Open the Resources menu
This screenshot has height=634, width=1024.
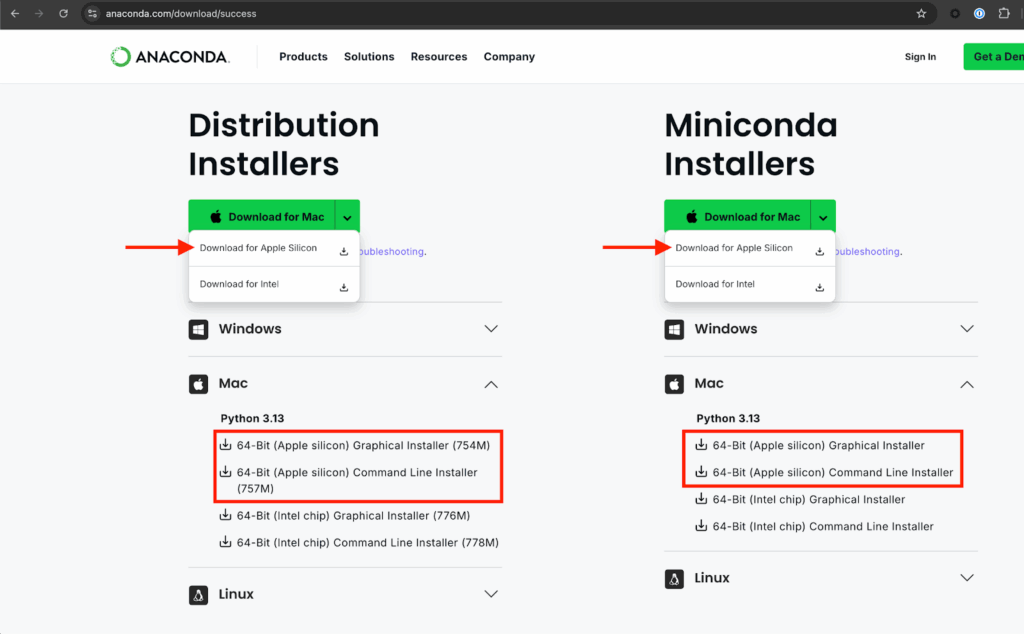click(x=439, y=57)
